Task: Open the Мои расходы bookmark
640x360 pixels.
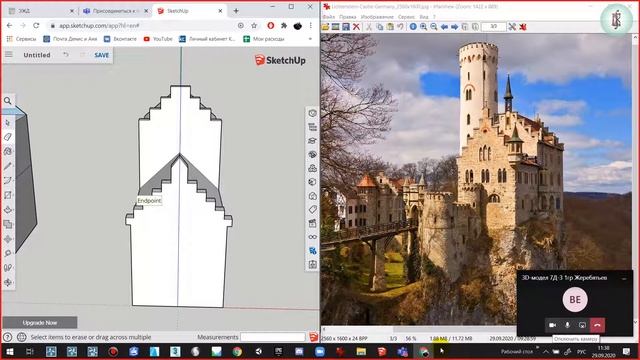Action: point(264,39)
